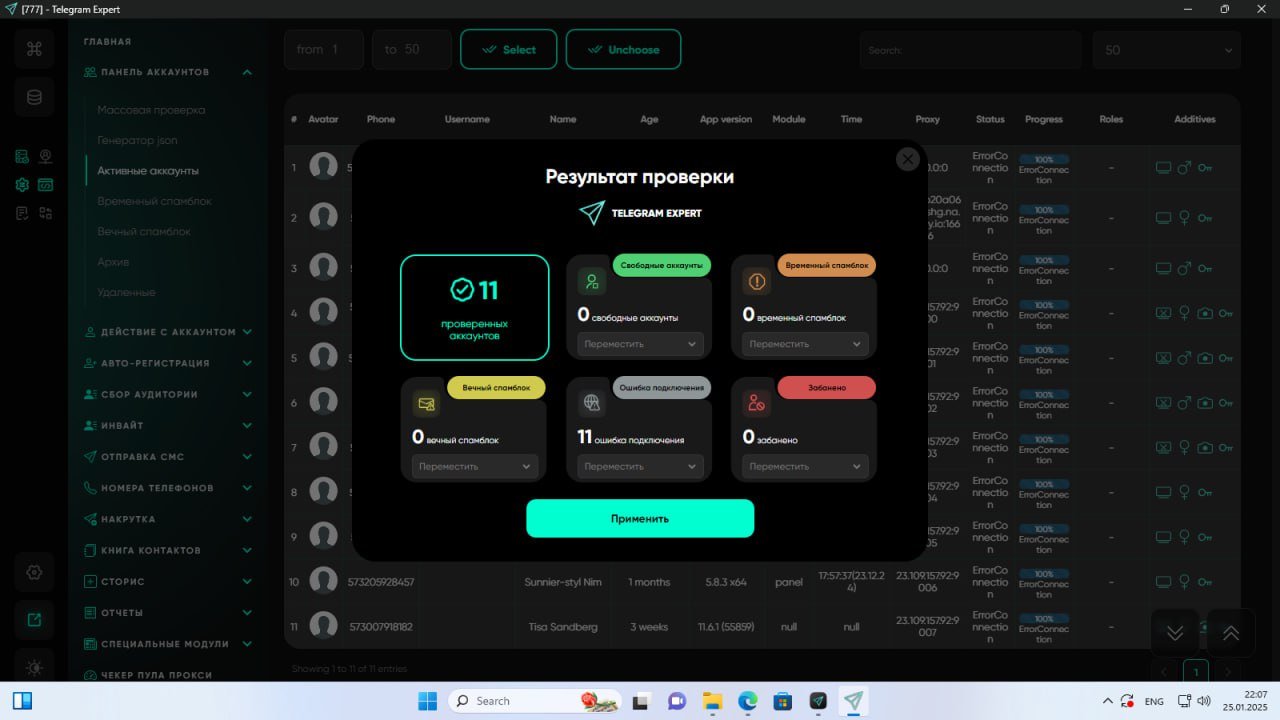Open Переместить dropdown under свободные аккаунты
Image resolution: width=1280 pixels, height=720 pixels.
pyautogui.click(x=640, y=344)
